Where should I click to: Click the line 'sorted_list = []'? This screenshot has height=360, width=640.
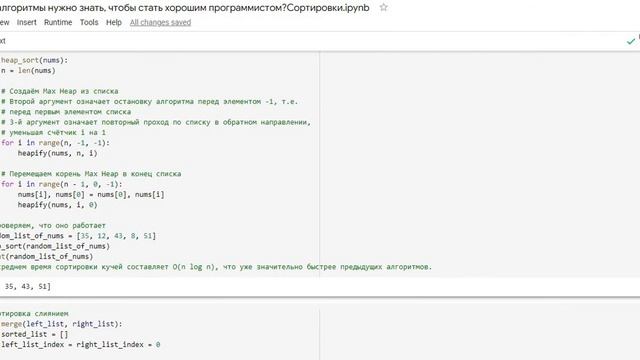pos(35,334)
